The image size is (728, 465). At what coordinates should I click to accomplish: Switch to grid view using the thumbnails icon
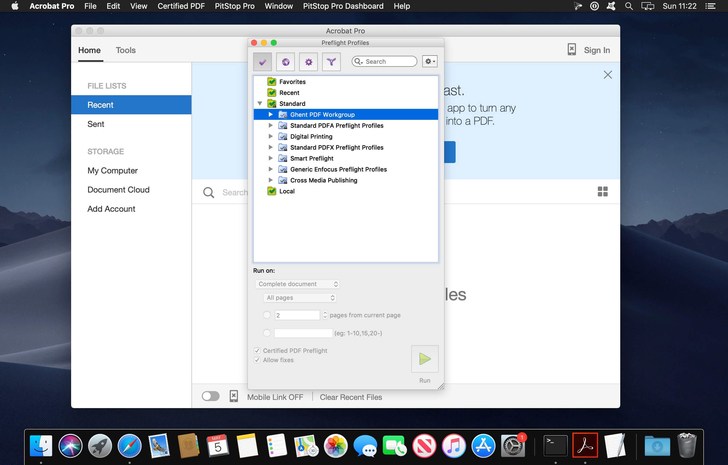tap(602, 192)
